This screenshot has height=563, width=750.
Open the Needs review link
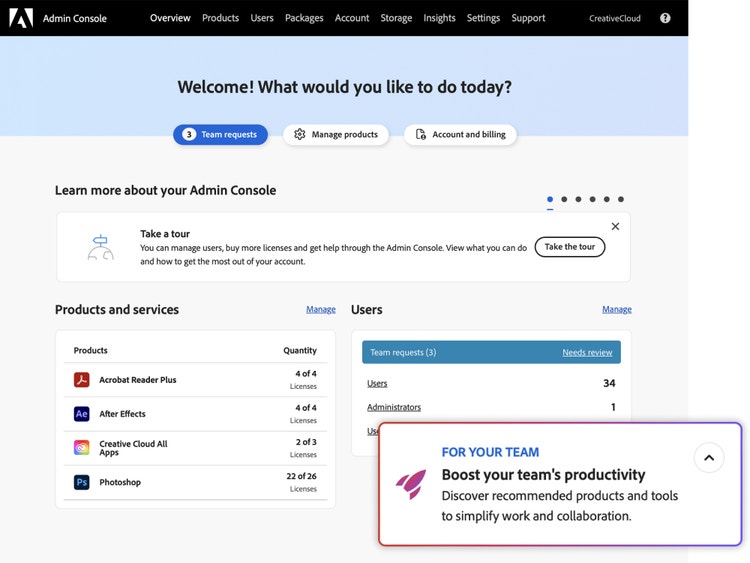(587, 352)
